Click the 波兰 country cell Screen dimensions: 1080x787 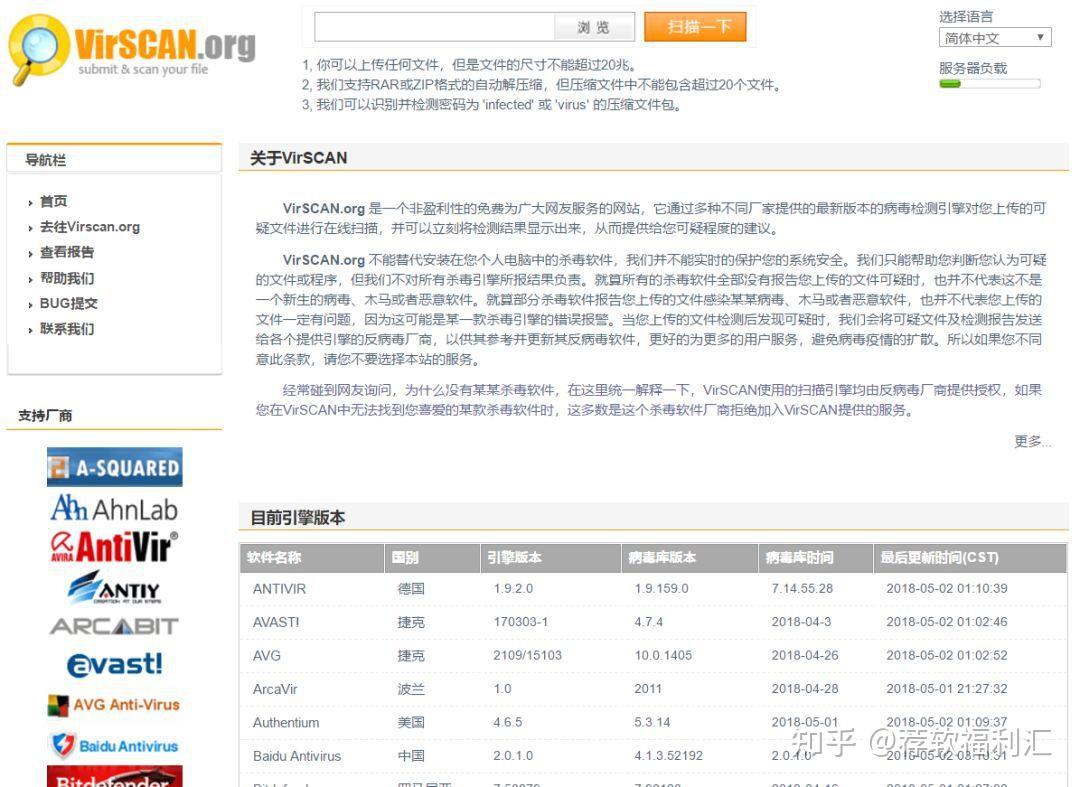[411, 689]
